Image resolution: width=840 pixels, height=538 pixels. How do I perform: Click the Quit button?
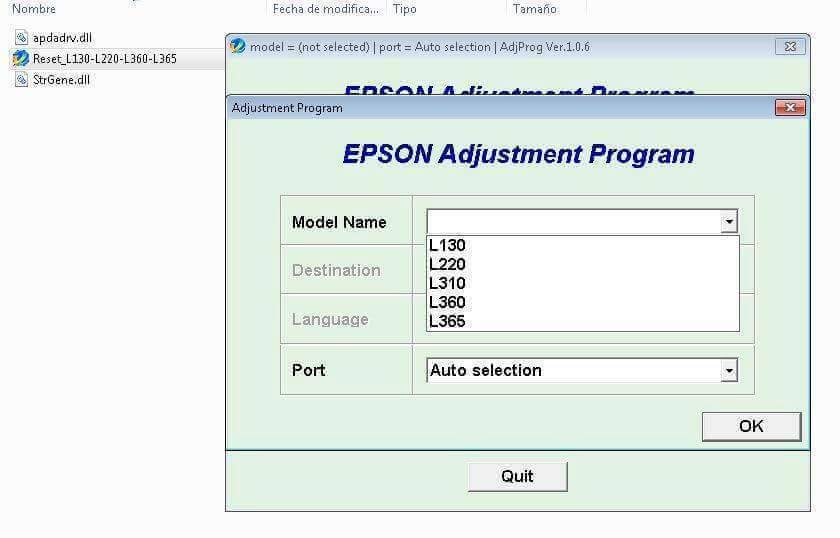point(518,476)
